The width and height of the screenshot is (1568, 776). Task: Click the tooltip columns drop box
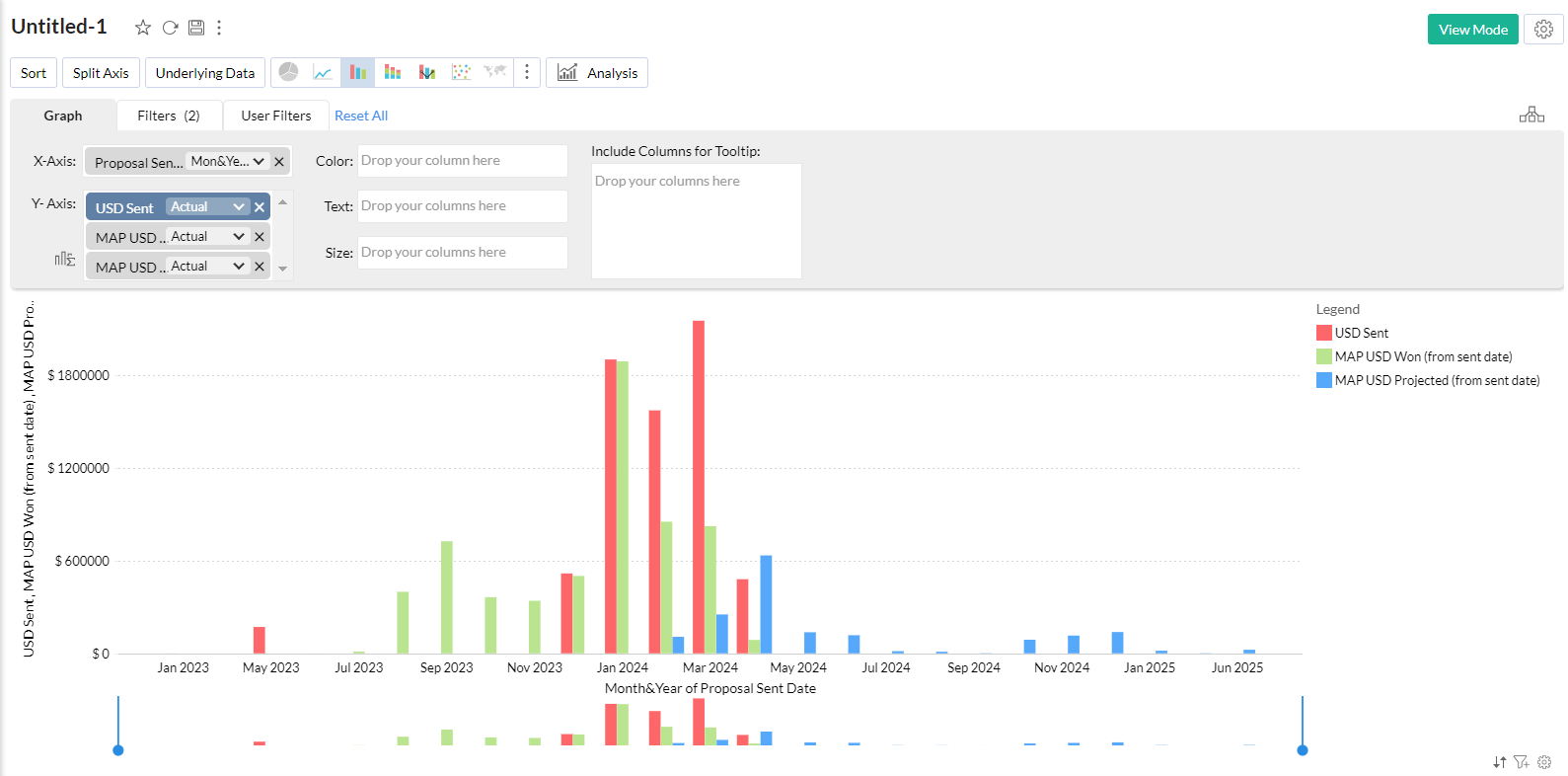point(697,221)
